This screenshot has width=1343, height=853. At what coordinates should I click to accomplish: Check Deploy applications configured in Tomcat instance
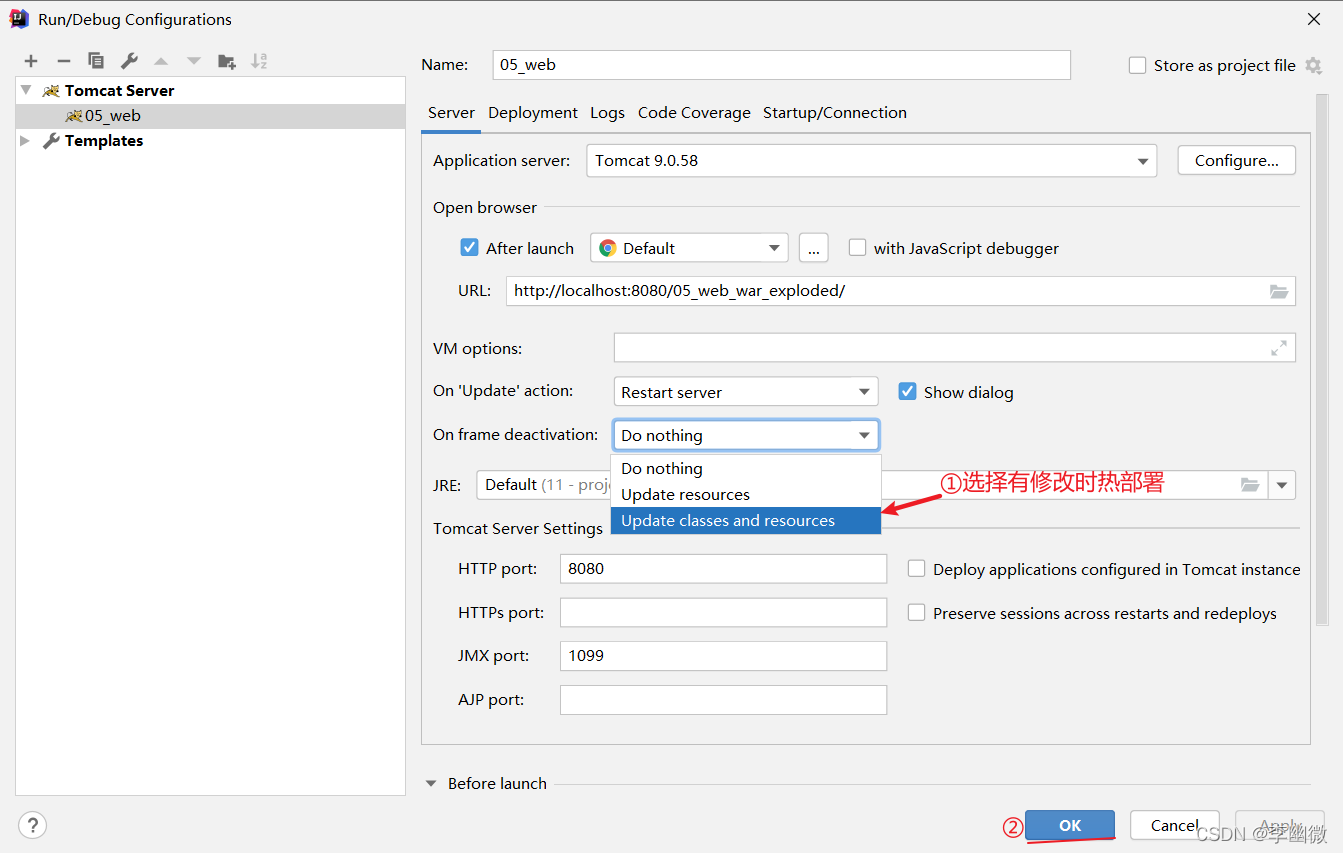click(x=916, y=568)
